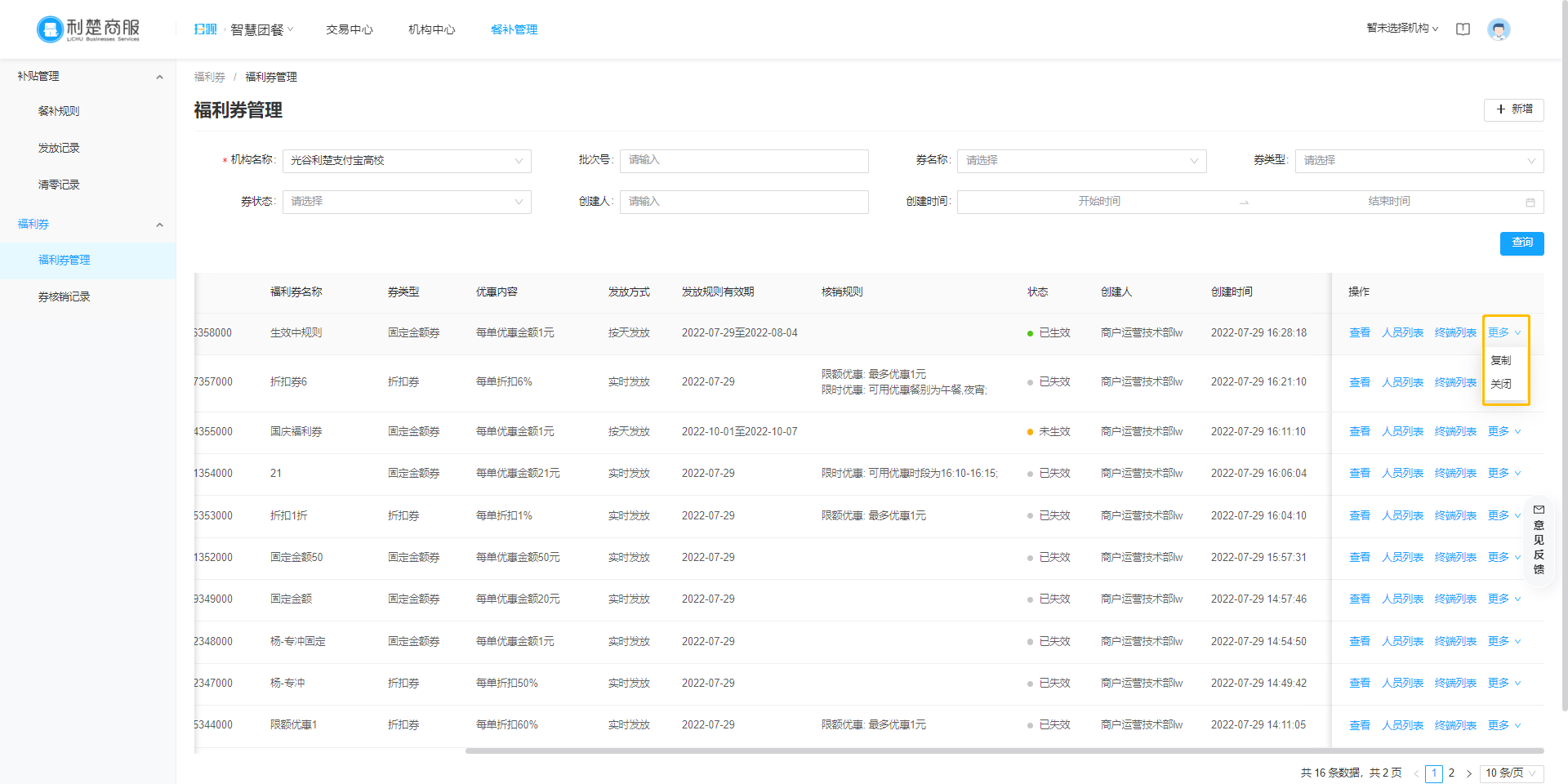Open the 10 条/页 page size dropdown
1568x784 pixels.
point(1511,773)
